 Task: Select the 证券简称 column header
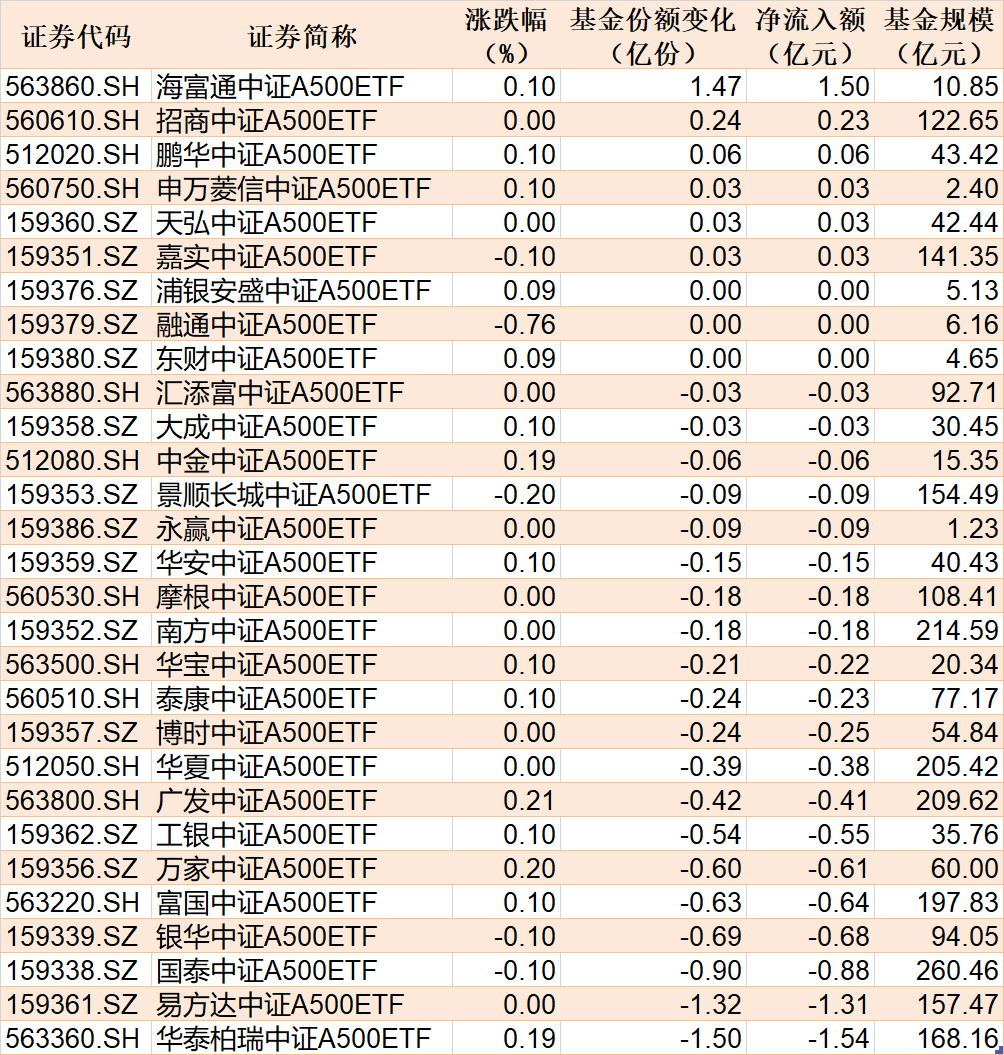tap(301, 36)
